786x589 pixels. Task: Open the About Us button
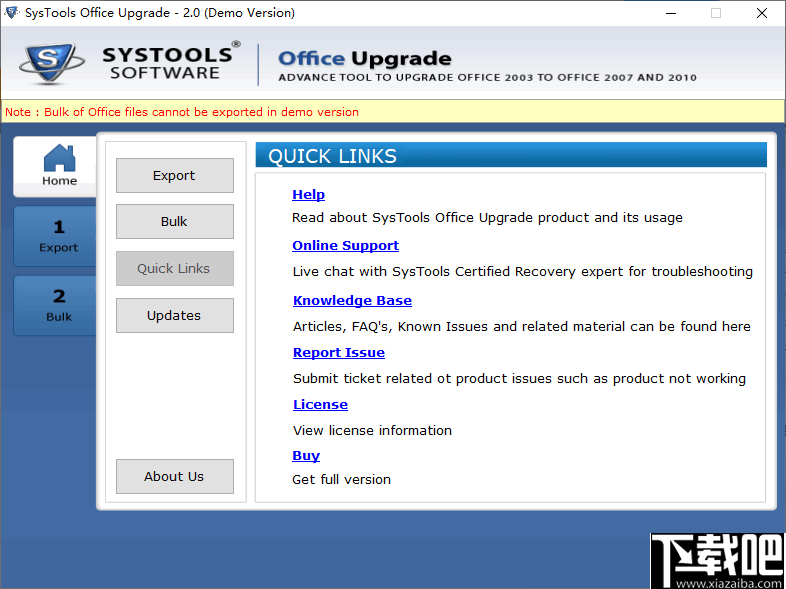[174, 476]
